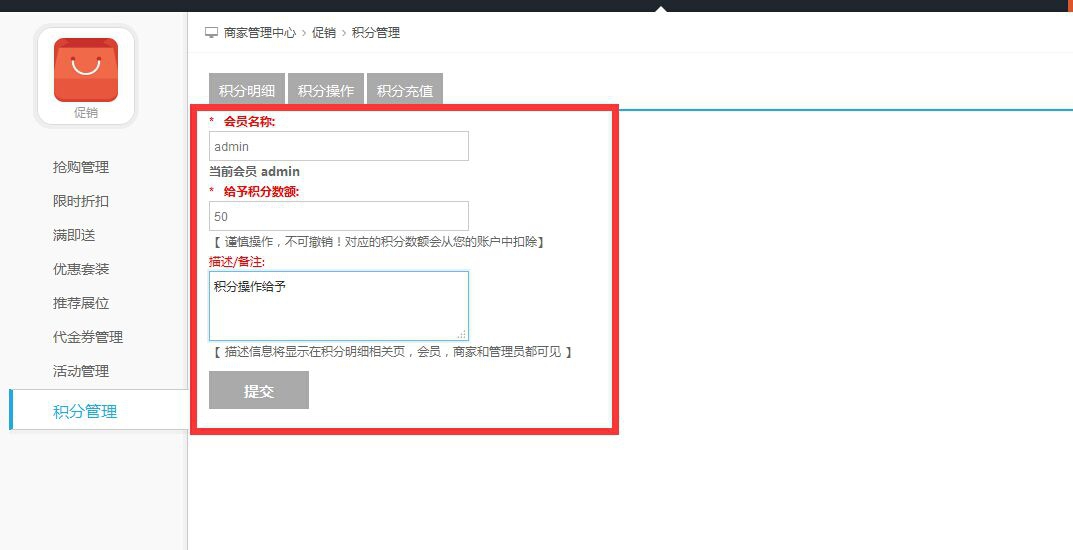The height and width of the screenshot is (550, 1073).
Task: Click the 描述信息 hint text
Action: coord(392,352)
